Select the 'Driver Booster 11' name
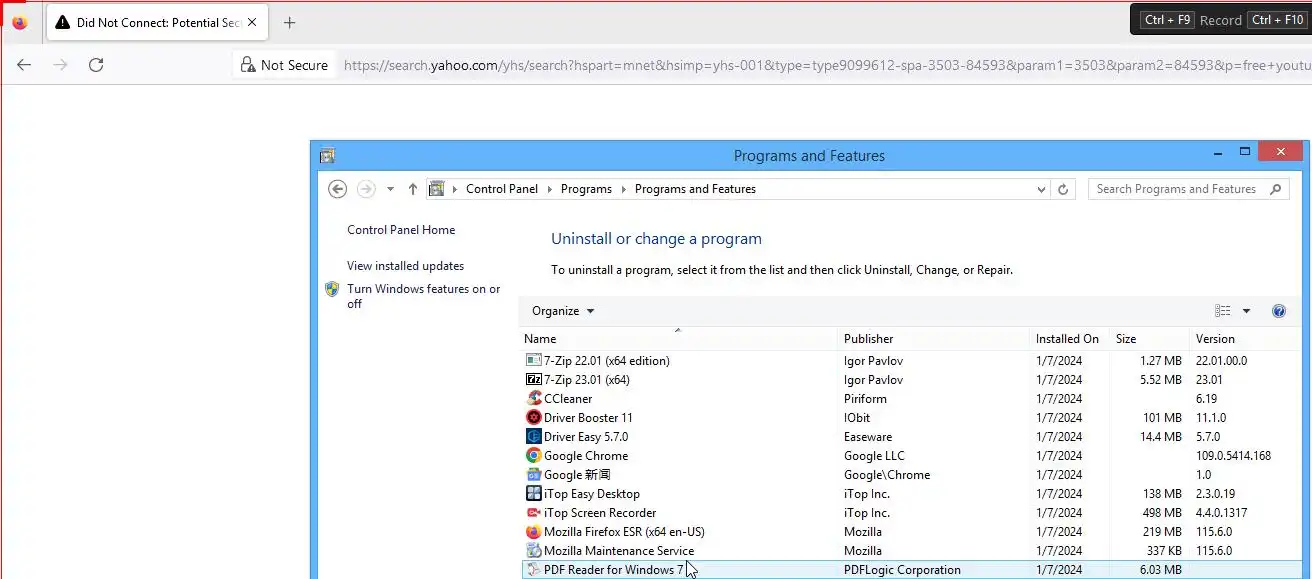The image size is (1312, 579). pos(588,418)
